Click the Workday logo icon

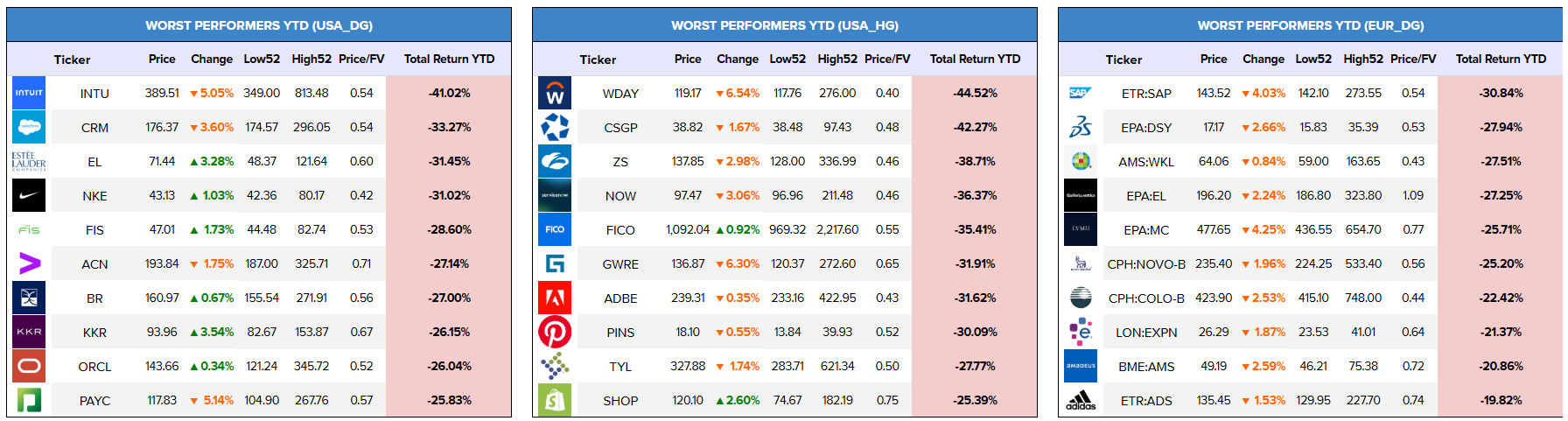click(x=555, y=93)
